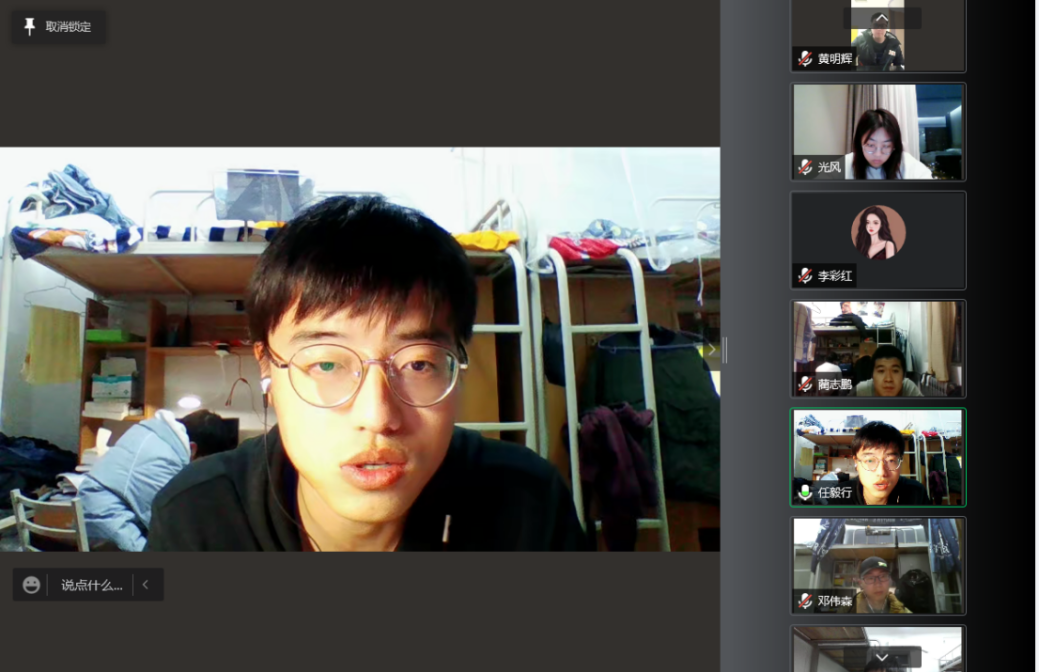The height and width of the screenshot is (672, 1039).
Task: Click muted mic icon on 李彩红 tile
Action: pos(805,275)
